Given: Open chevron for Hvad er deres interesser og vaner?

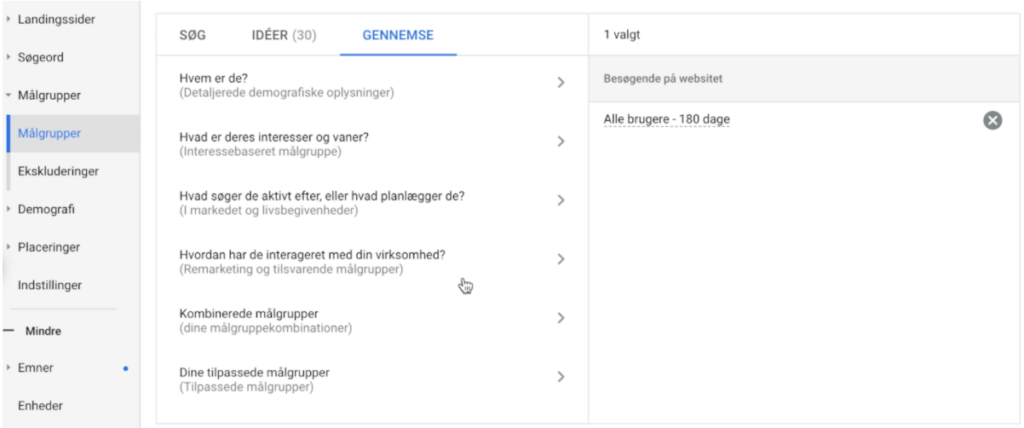Looking at the screenshot, I should coord(560,141).
